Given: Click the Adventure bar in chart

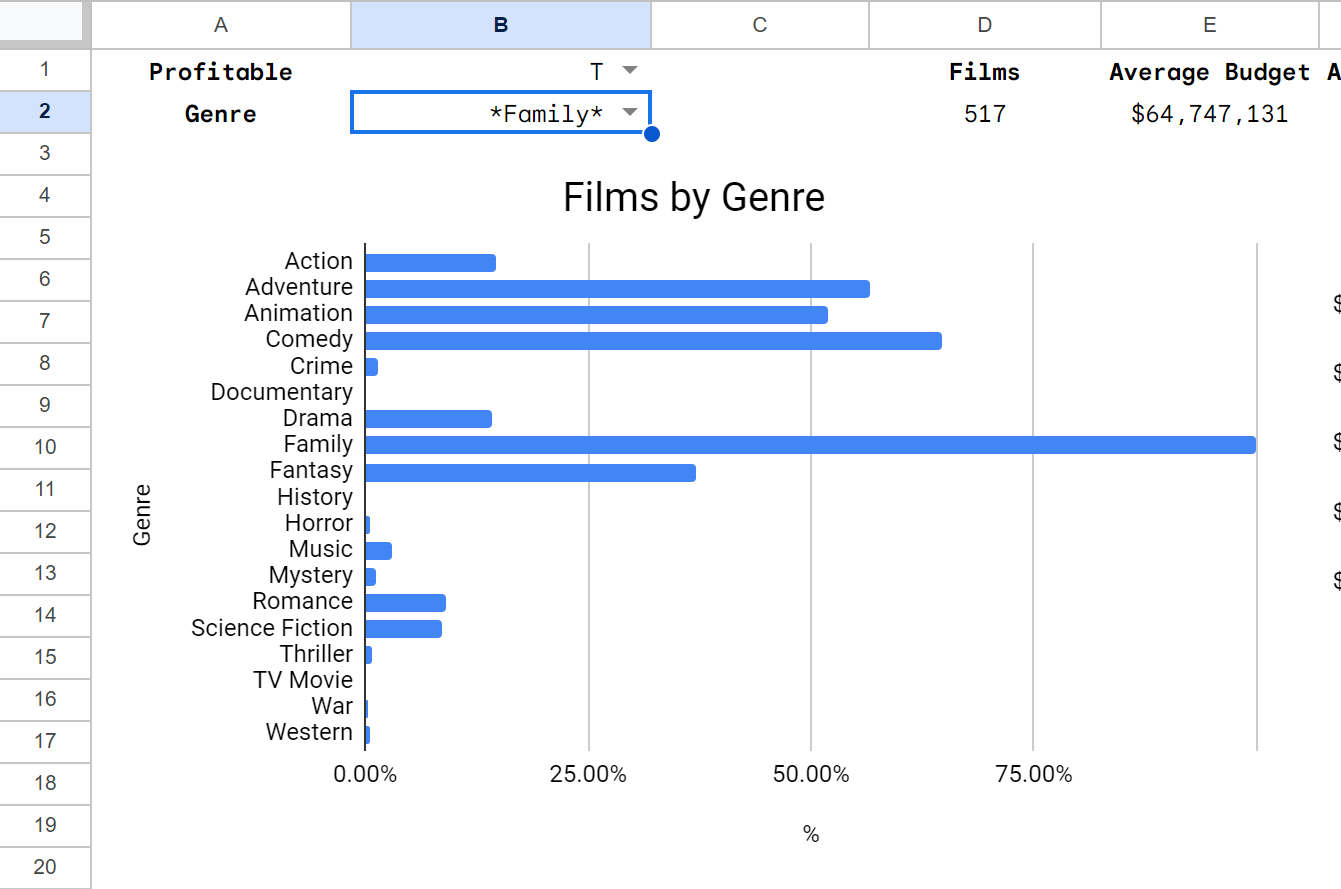Looking at the screenshot, I should [617, 289].
